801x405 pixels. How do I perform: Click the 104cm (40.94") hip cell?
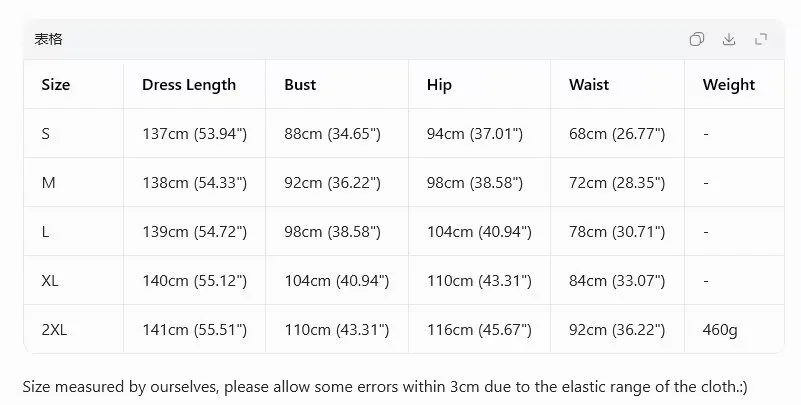(x=479, y=232)
